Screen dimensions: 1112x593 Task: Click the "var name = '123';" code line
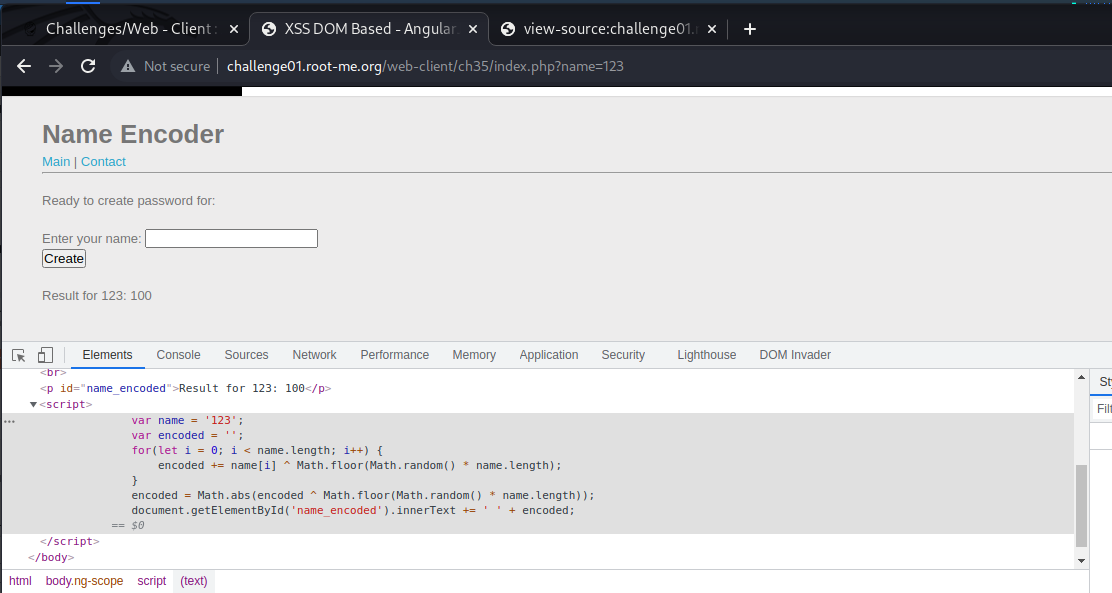(187, 421)
